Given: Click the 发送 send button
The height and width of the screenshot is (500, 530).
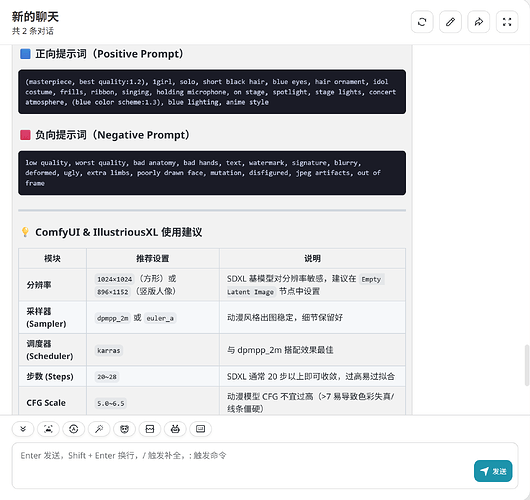Looking at the screenshot, I should coord(493,471).
